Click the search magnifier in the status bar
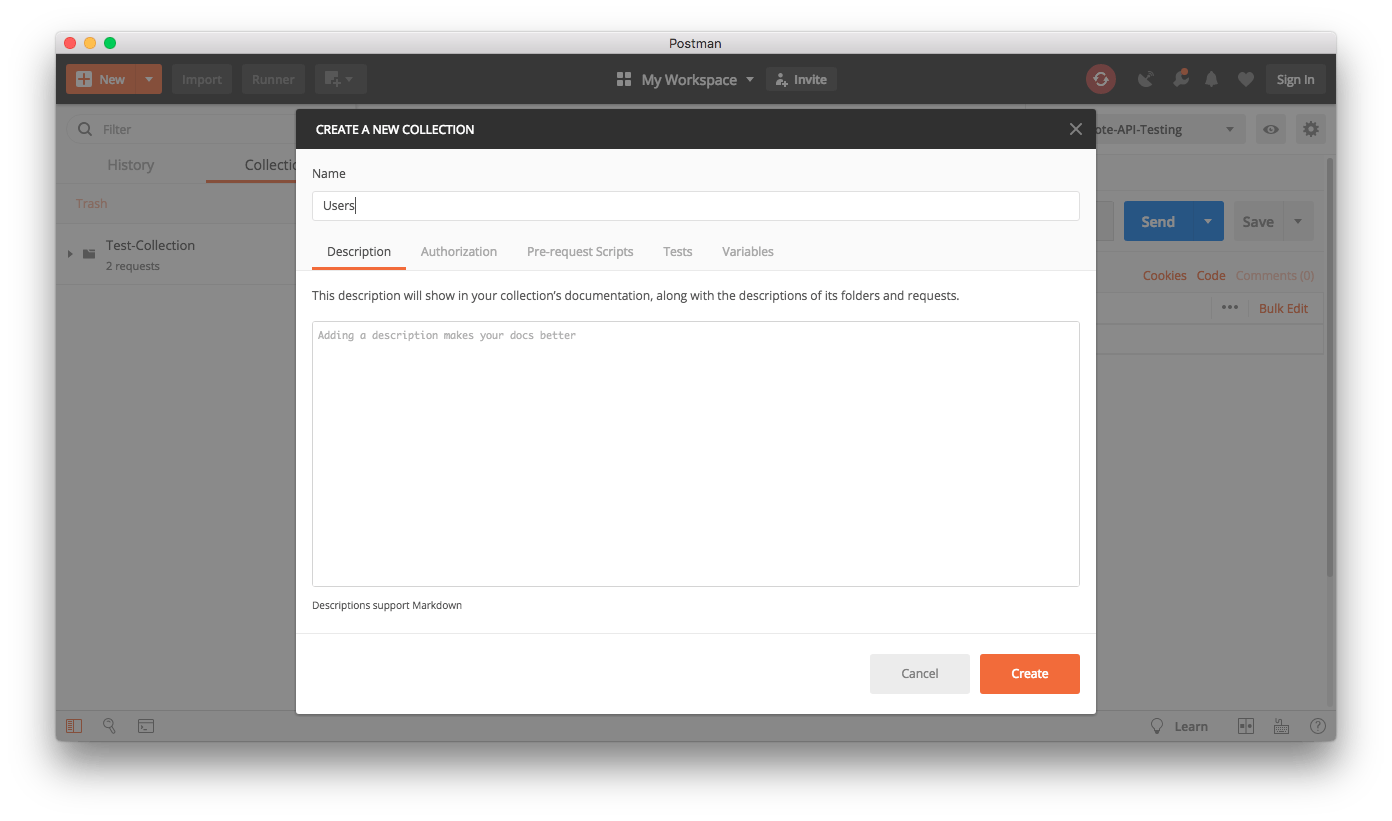The image size is (1392, 821). pyautogui.click(x=109, y=725)
